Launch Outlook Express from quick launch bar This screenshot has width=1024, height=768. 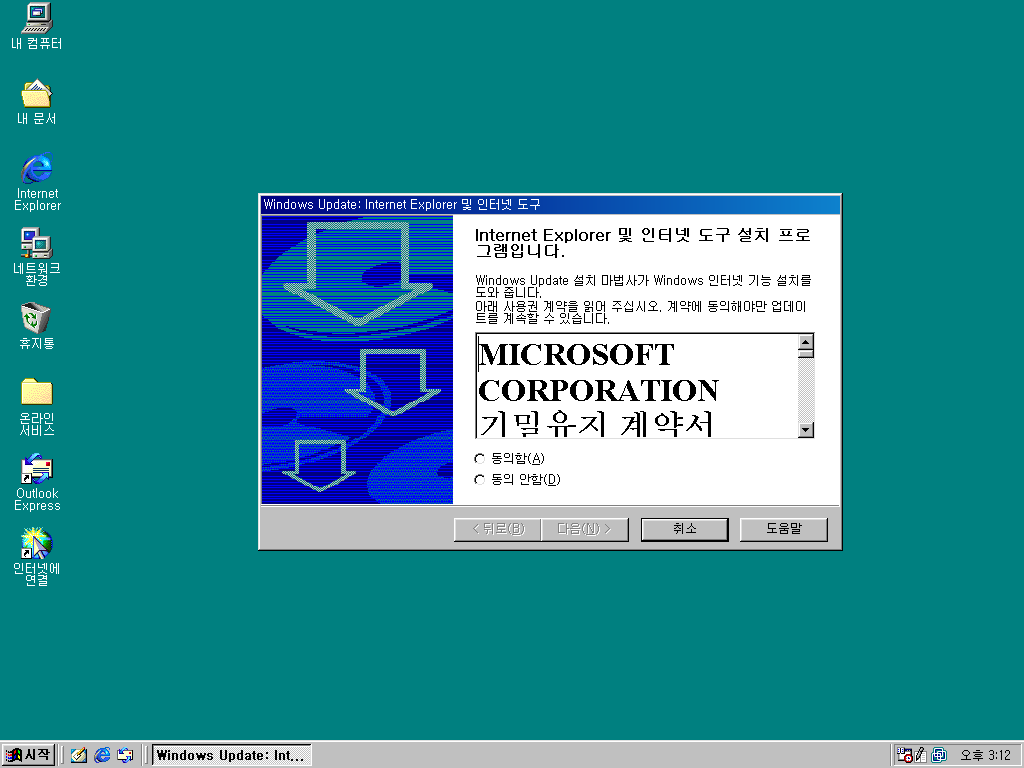pos(125,755)
